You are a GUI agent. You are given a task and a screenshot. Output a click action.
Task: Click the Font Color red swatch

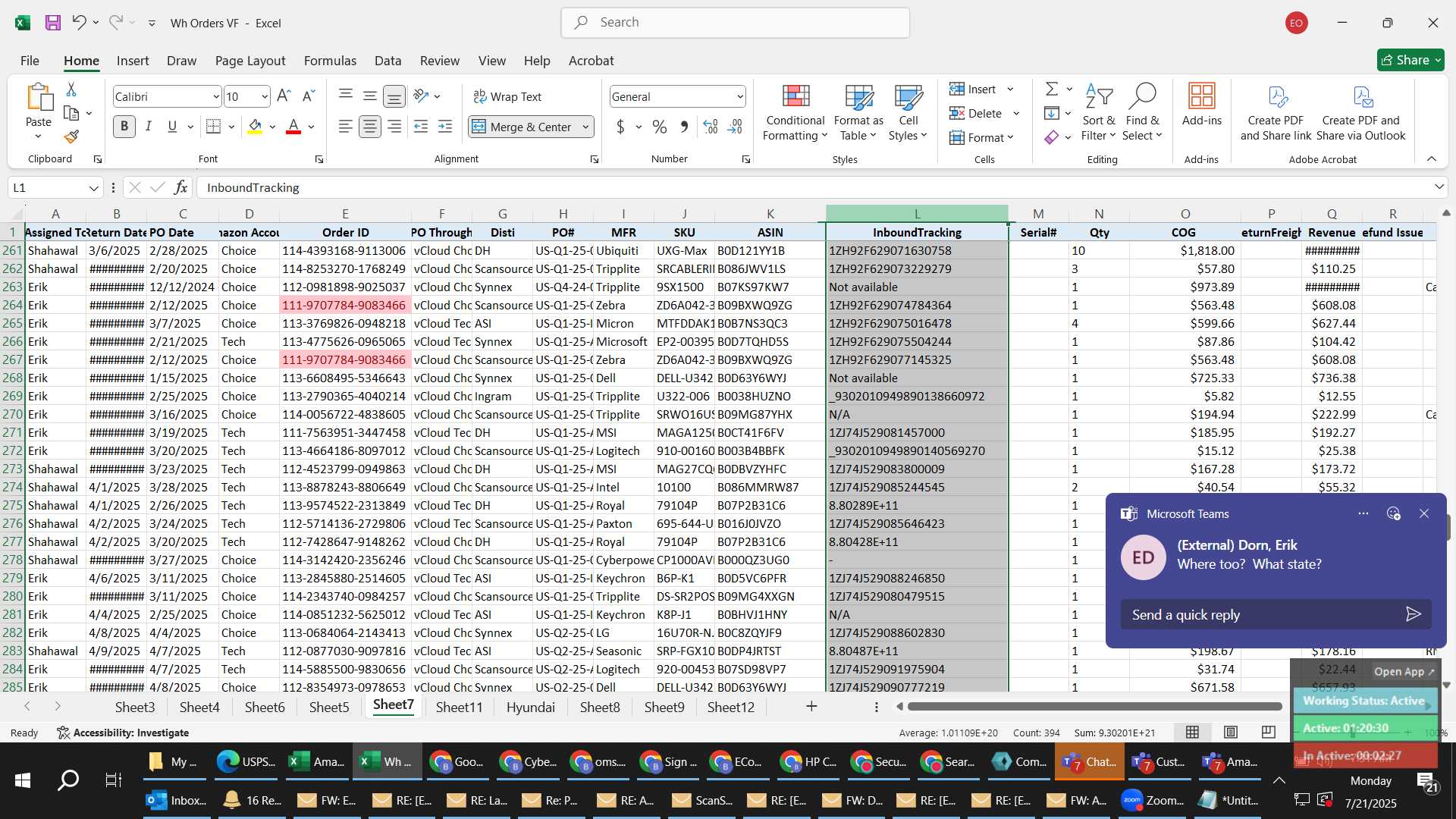(x=293, y=127)
